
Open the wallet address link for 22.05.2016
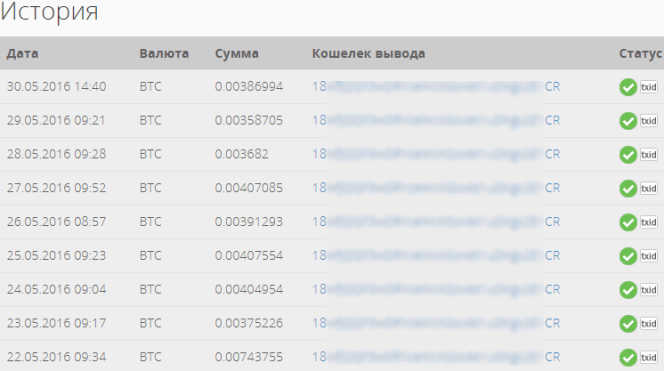click(x=436, y=357)
